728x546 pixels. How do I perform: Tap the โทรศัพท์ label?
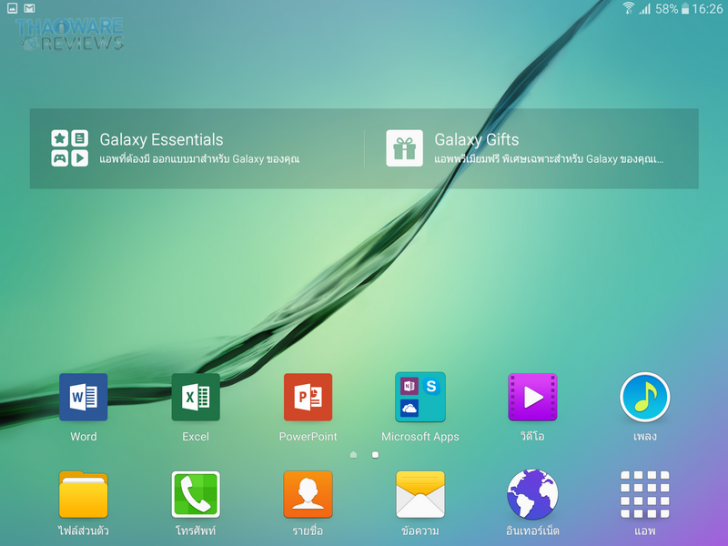(x=195, y=530)
